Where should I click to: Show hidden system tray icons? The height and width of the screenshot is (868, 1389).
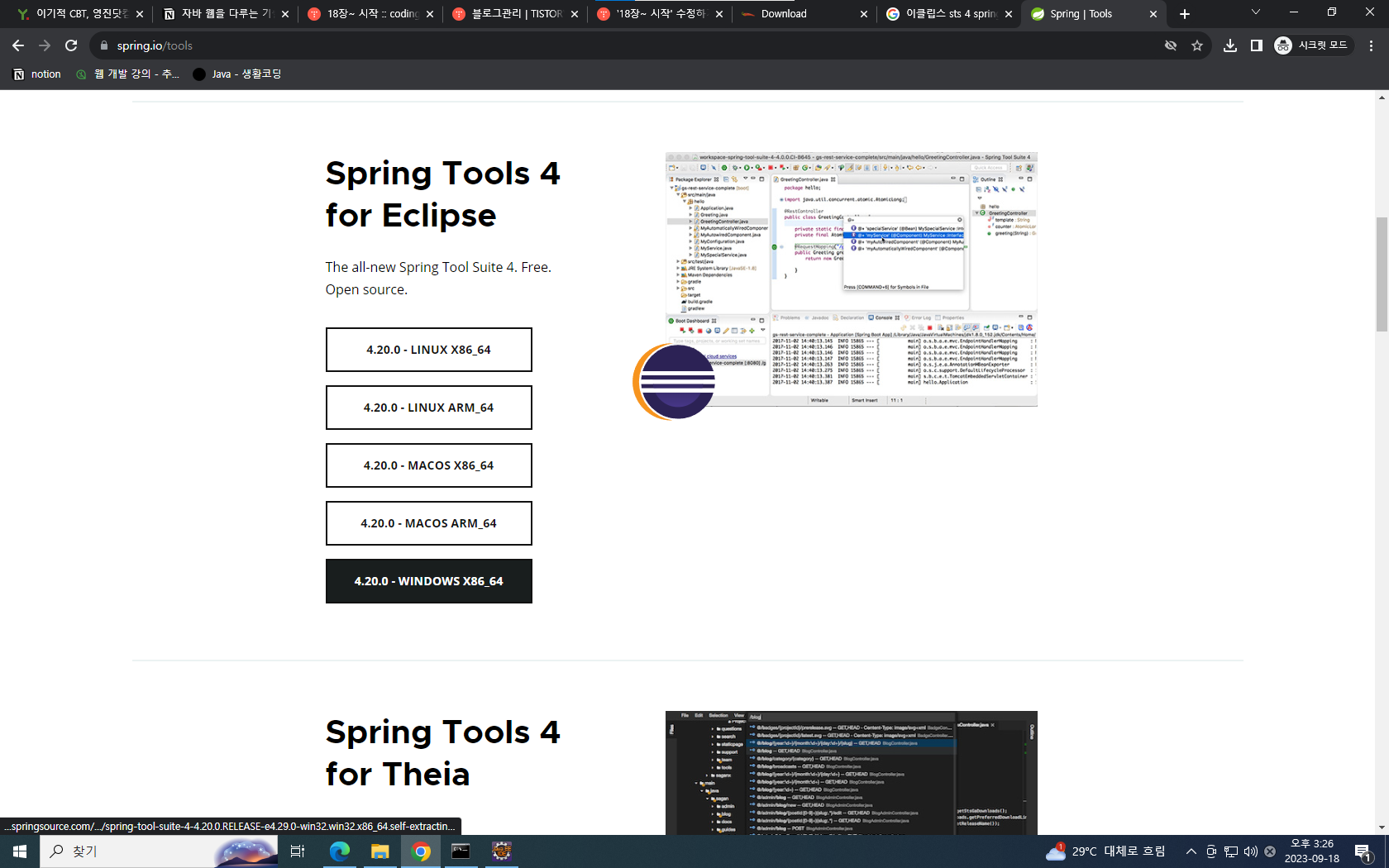tap(1191, 851)
